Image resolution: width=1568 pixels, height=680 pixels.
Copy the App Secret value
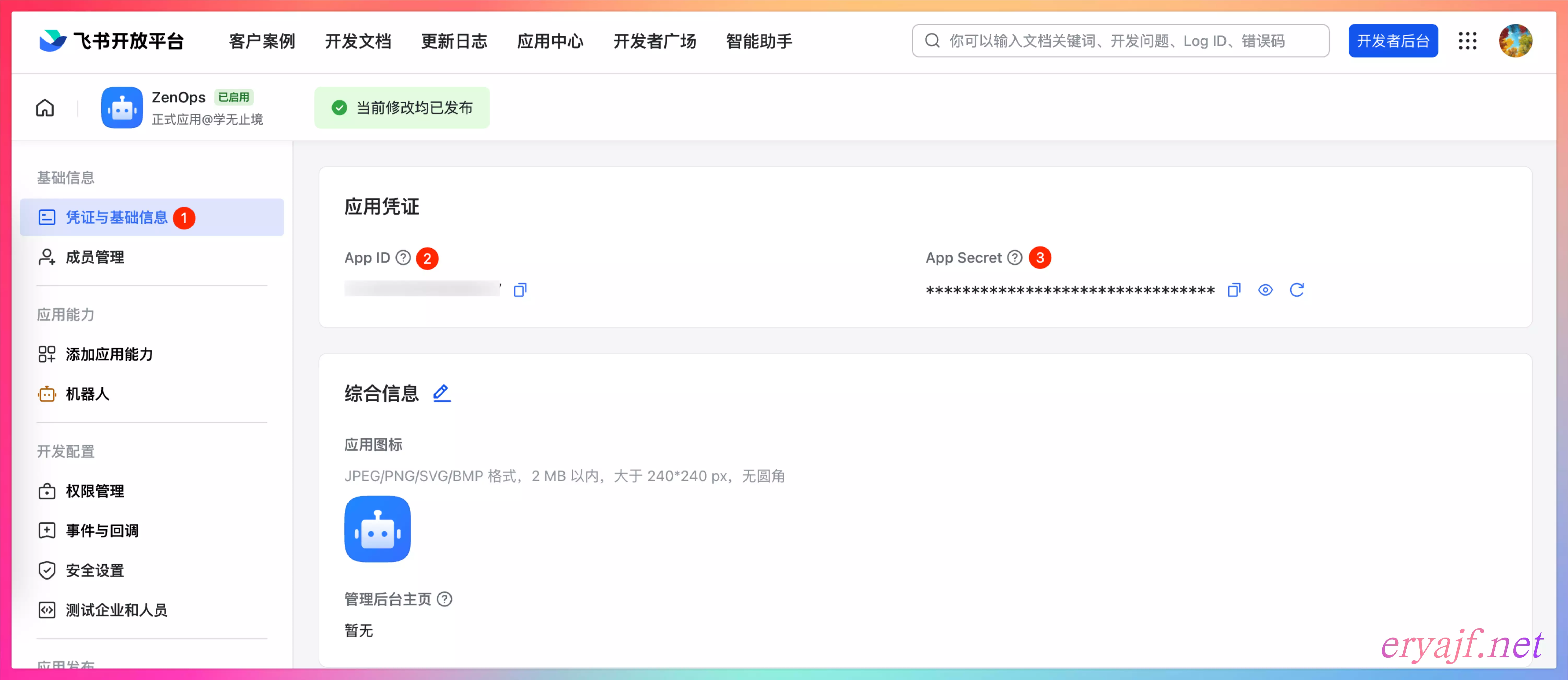[x=1234, y=290]
